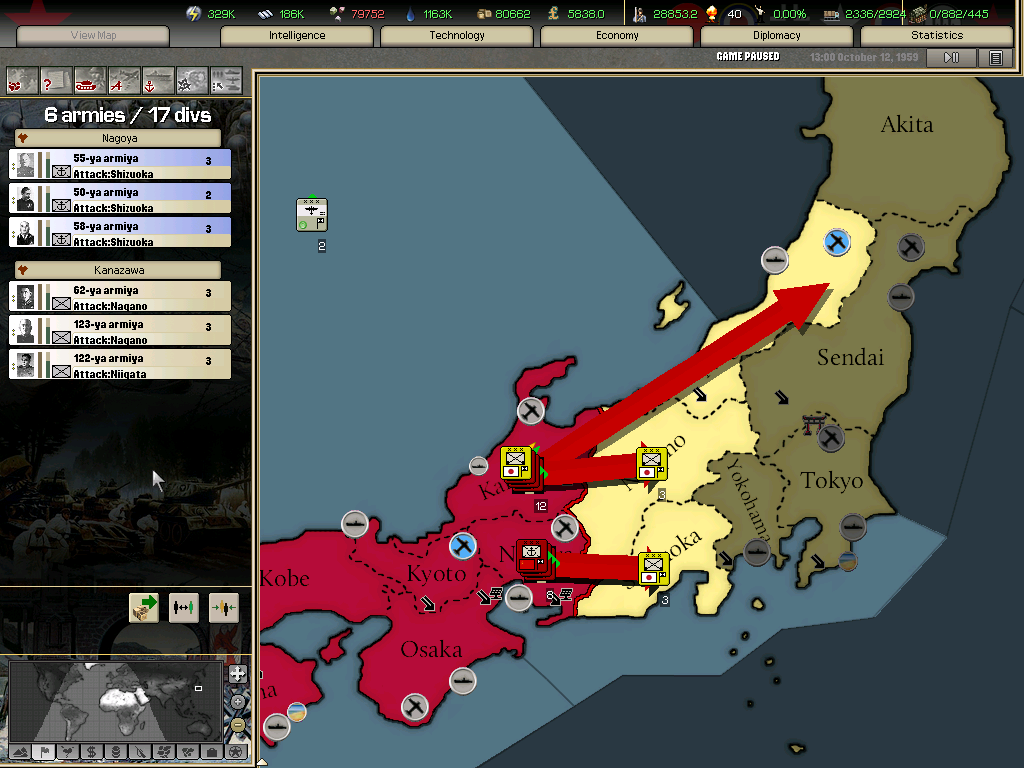The height and width of the screenshot is (768, 1024).
Task: Click the blue airbase icon near Kyoto
Action: (462, 546)
